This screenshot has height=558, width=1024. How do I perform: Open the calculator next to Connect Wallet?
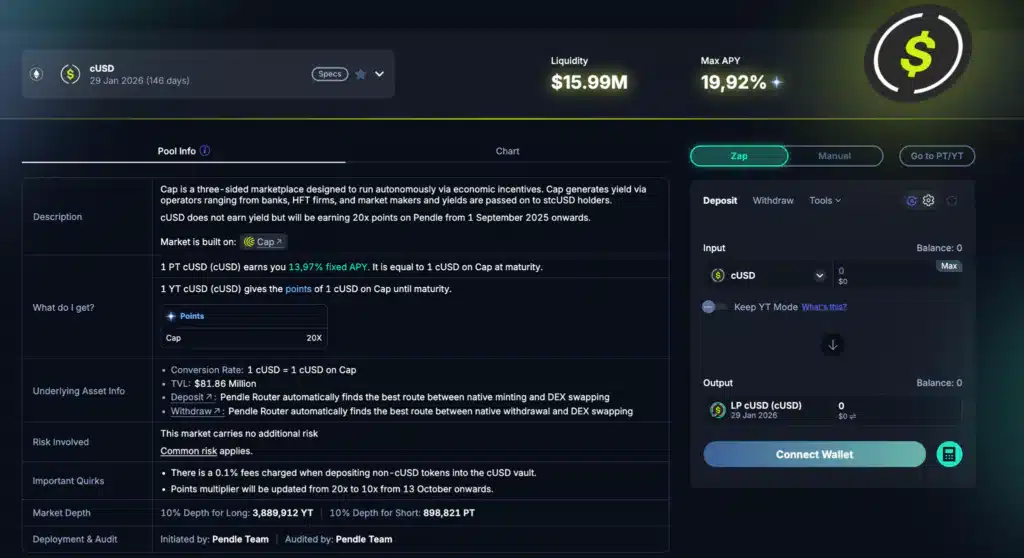(949, 454)
